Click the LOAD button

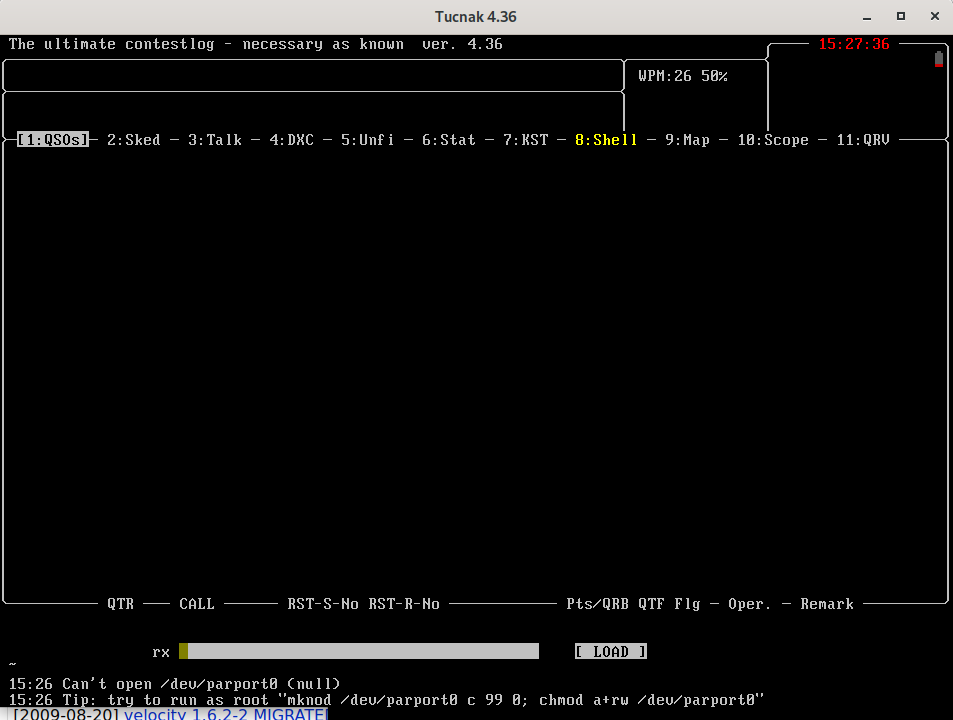coord(611,651)
